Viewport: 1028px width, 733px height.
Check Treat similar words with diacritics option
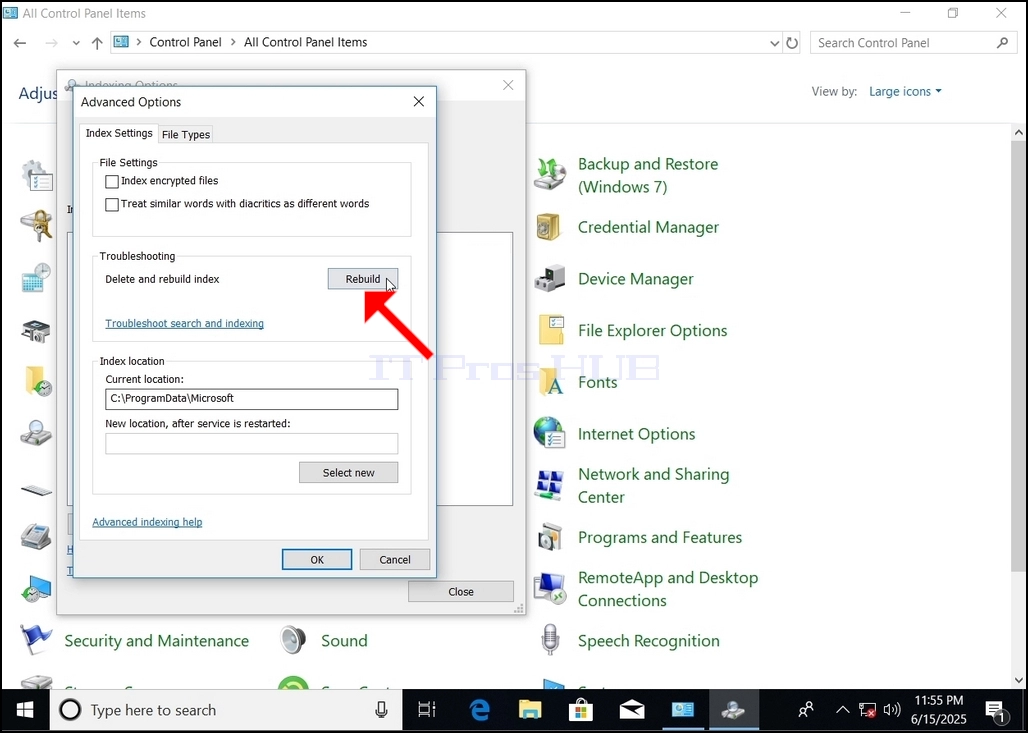(x=112, y=204)
